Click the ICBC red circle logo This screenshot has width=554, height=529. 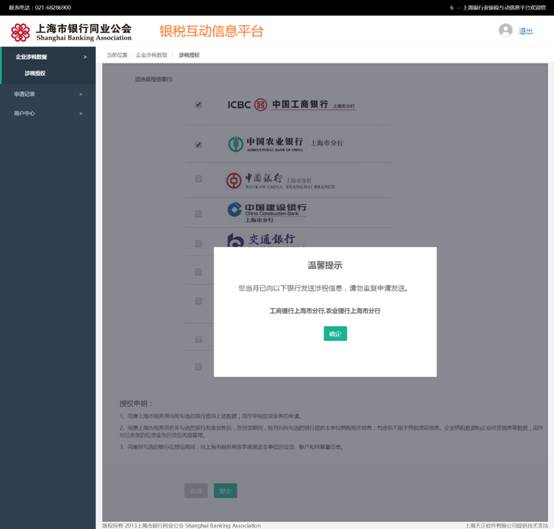261,105
